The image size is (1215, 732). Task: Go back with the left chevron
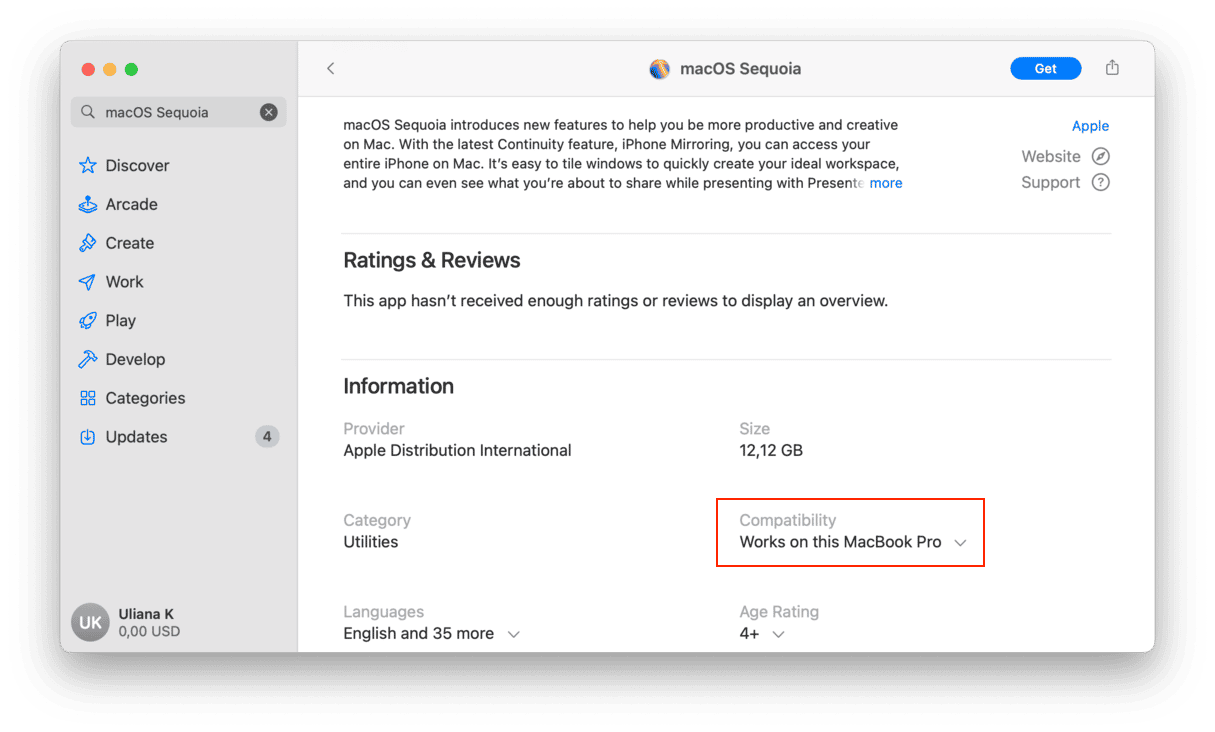point(330,68)
